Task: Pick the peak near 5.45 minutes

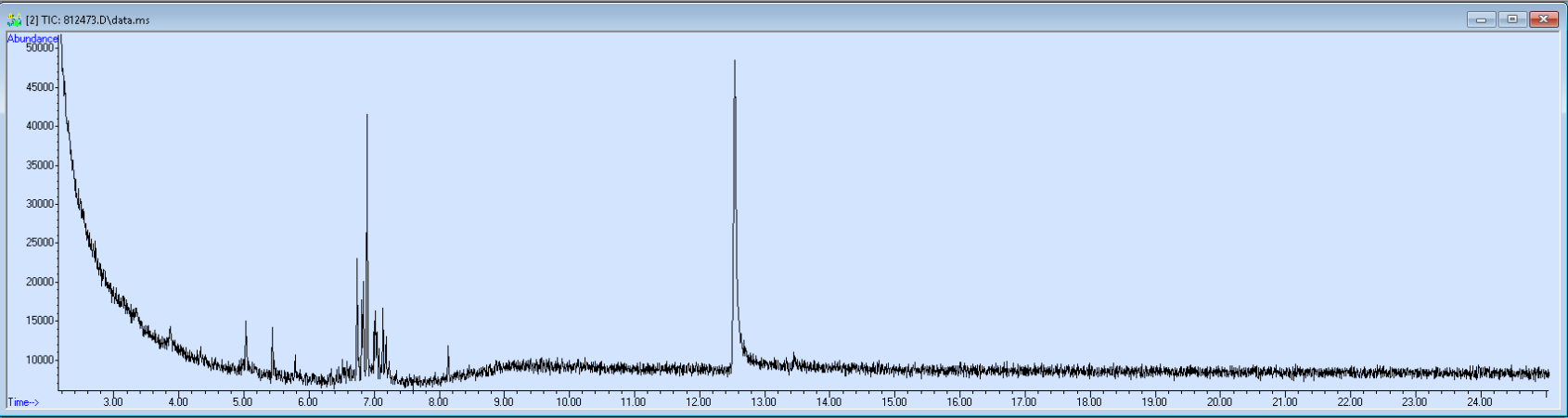Action: pyautogui.click(x=272, y=330)
